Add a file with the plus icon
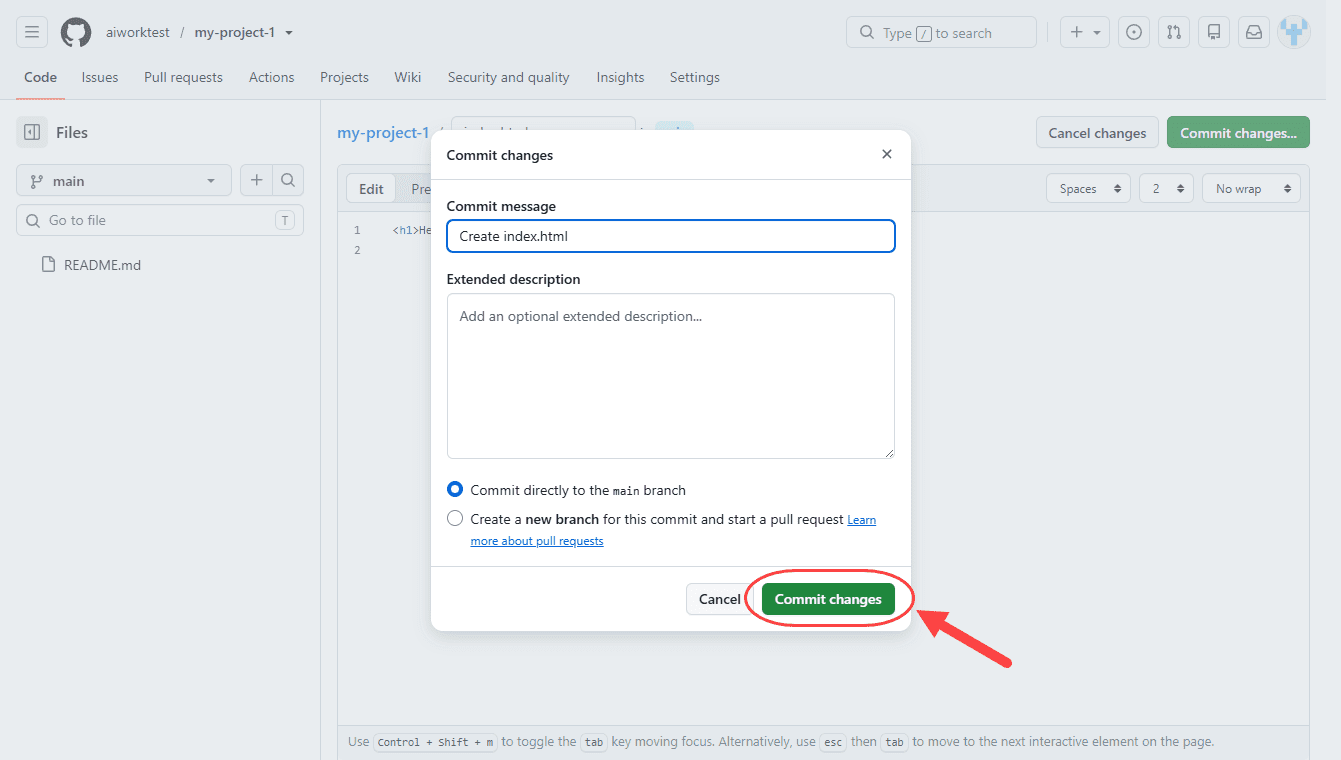 click(x=256, y=180)
